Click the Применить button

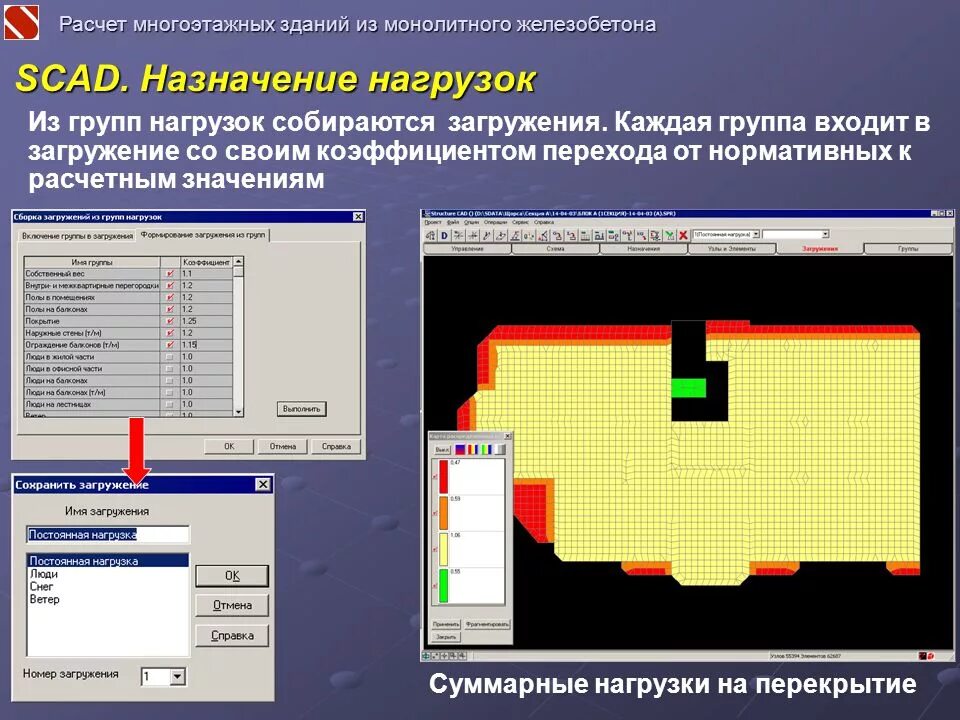446,624
